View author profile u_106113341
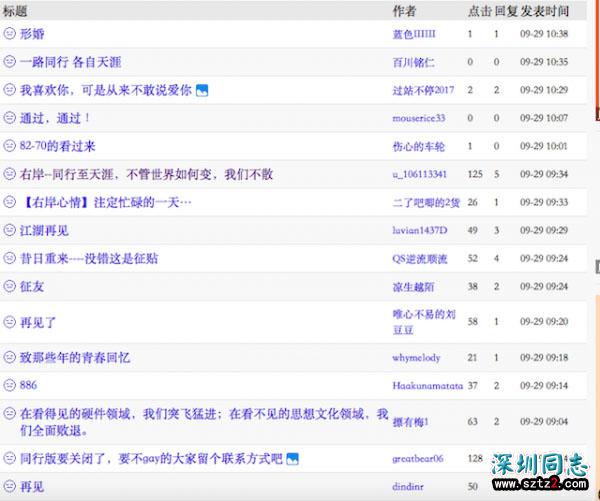600x501 pixels. (420, 174)
